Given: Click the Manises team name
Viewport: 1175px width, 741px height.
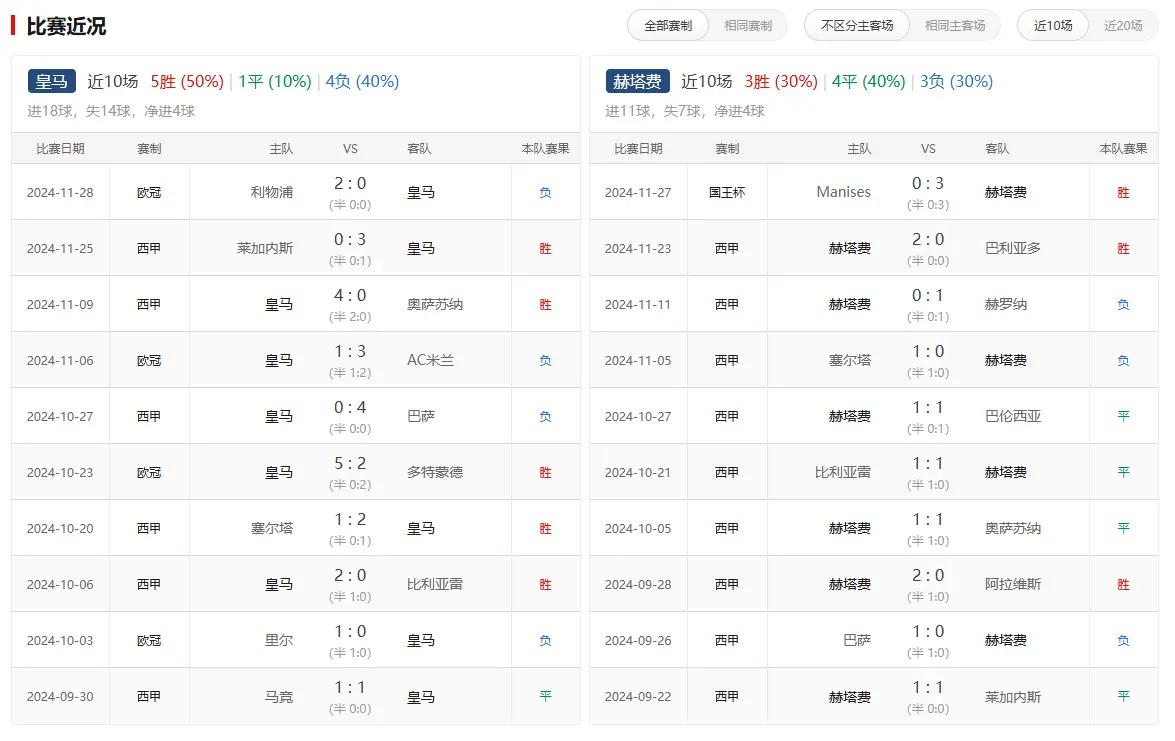Looking at the screenshot, I should click(x=844, y=193).
